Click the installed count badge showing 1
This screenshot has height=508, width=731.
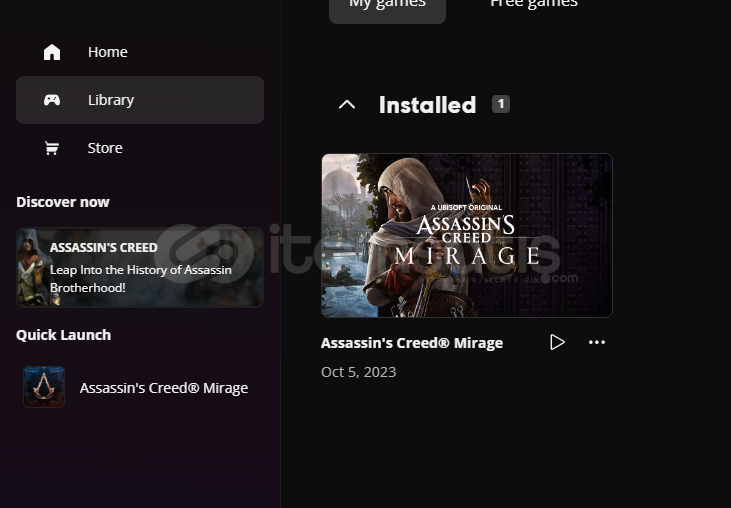click(x=501, y=104)
